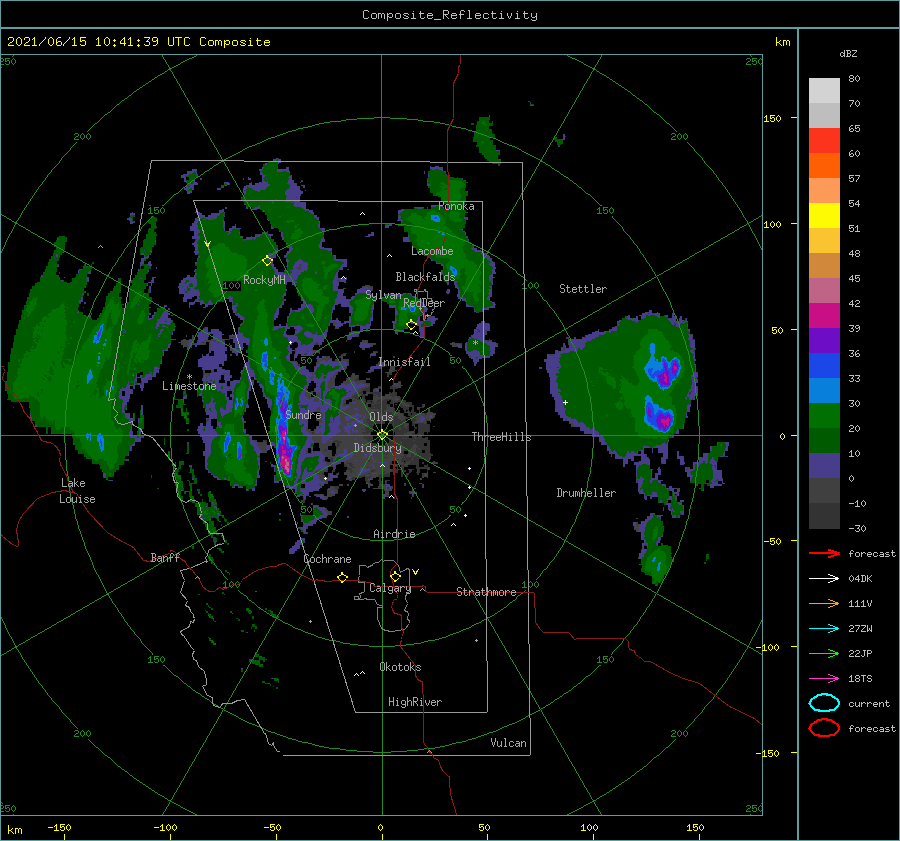Click the Okotoks label
Image resolution: width=900 pixels, height=841 pixels.
click(x=400, y=667)
